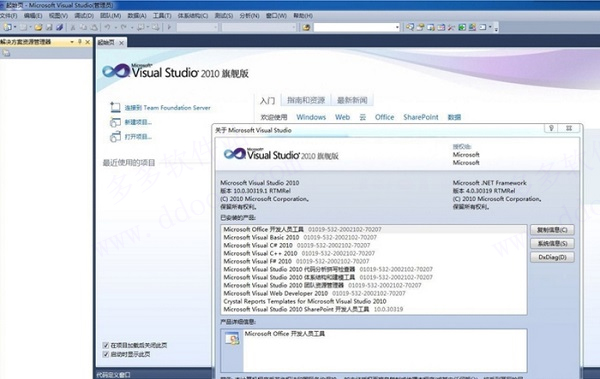
Task: Toggle show page on startup checkbox
Action: click(106, 354)
